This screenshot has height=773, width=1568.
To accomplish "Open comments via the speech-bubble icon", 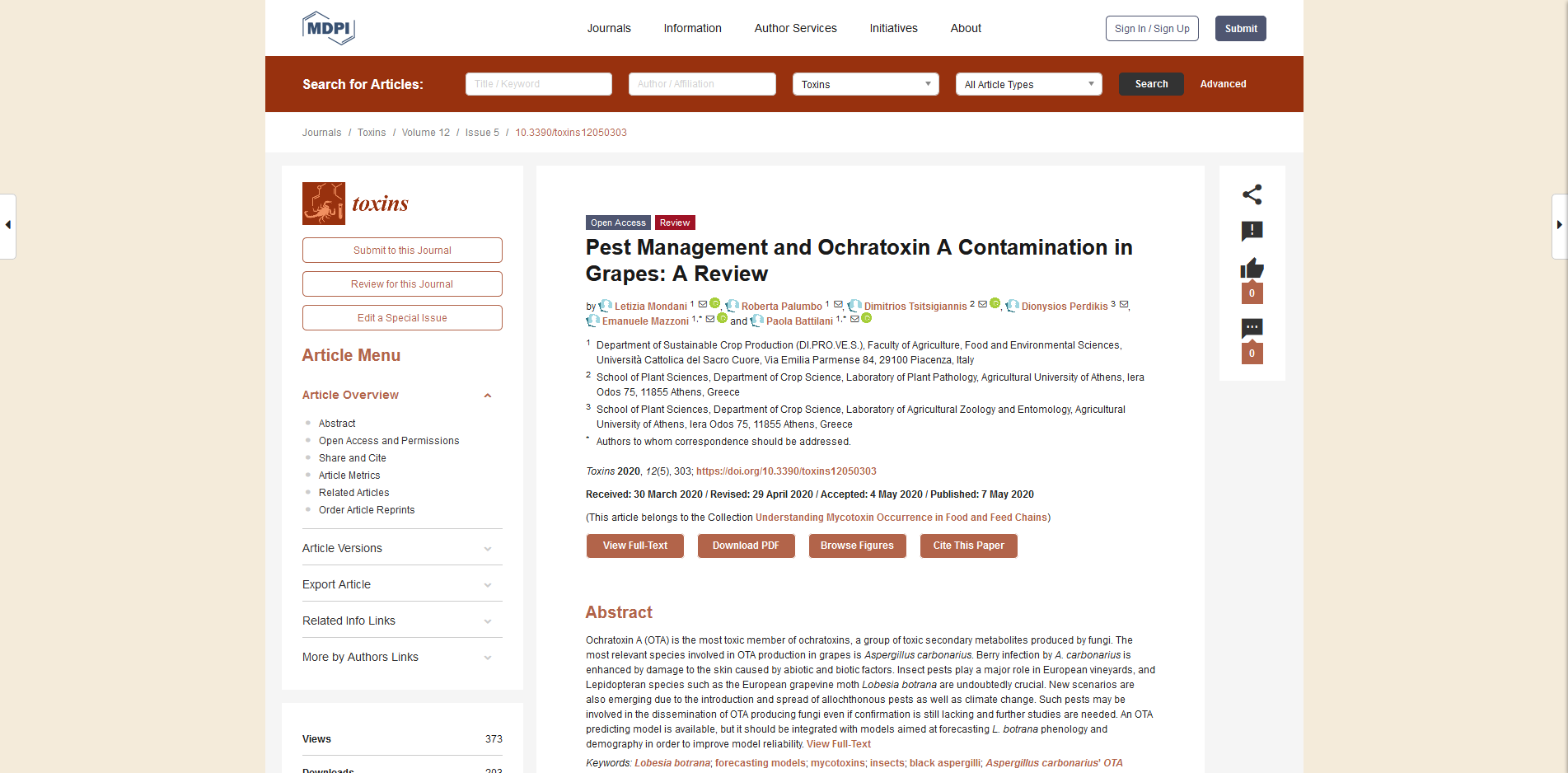I will pos(1252,329).
